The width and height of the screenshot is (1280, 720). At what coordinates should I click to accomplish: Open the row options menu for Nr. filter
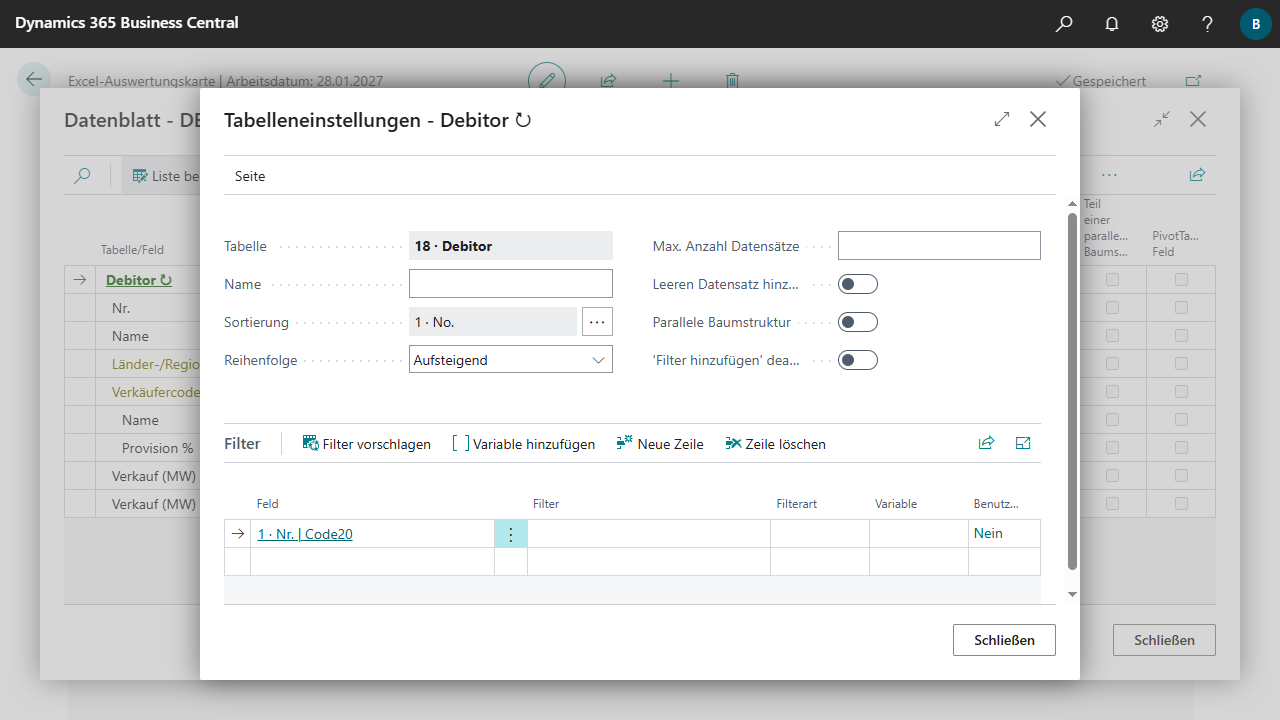tap(511, 534)
